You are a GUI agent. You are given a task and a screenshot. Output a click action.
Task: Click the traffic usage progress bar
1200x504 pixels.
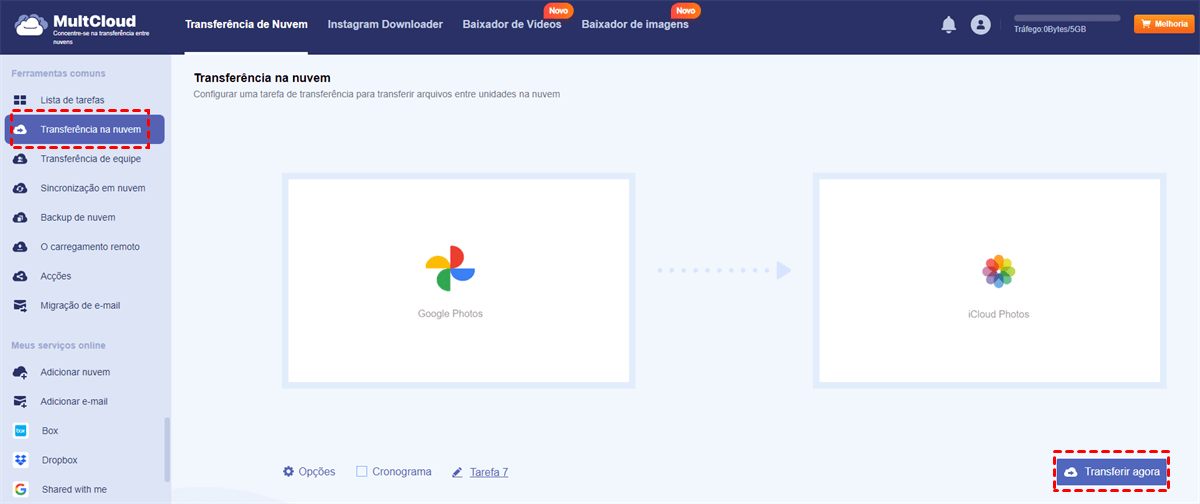pyautogui.click(x=1067, y=18)
